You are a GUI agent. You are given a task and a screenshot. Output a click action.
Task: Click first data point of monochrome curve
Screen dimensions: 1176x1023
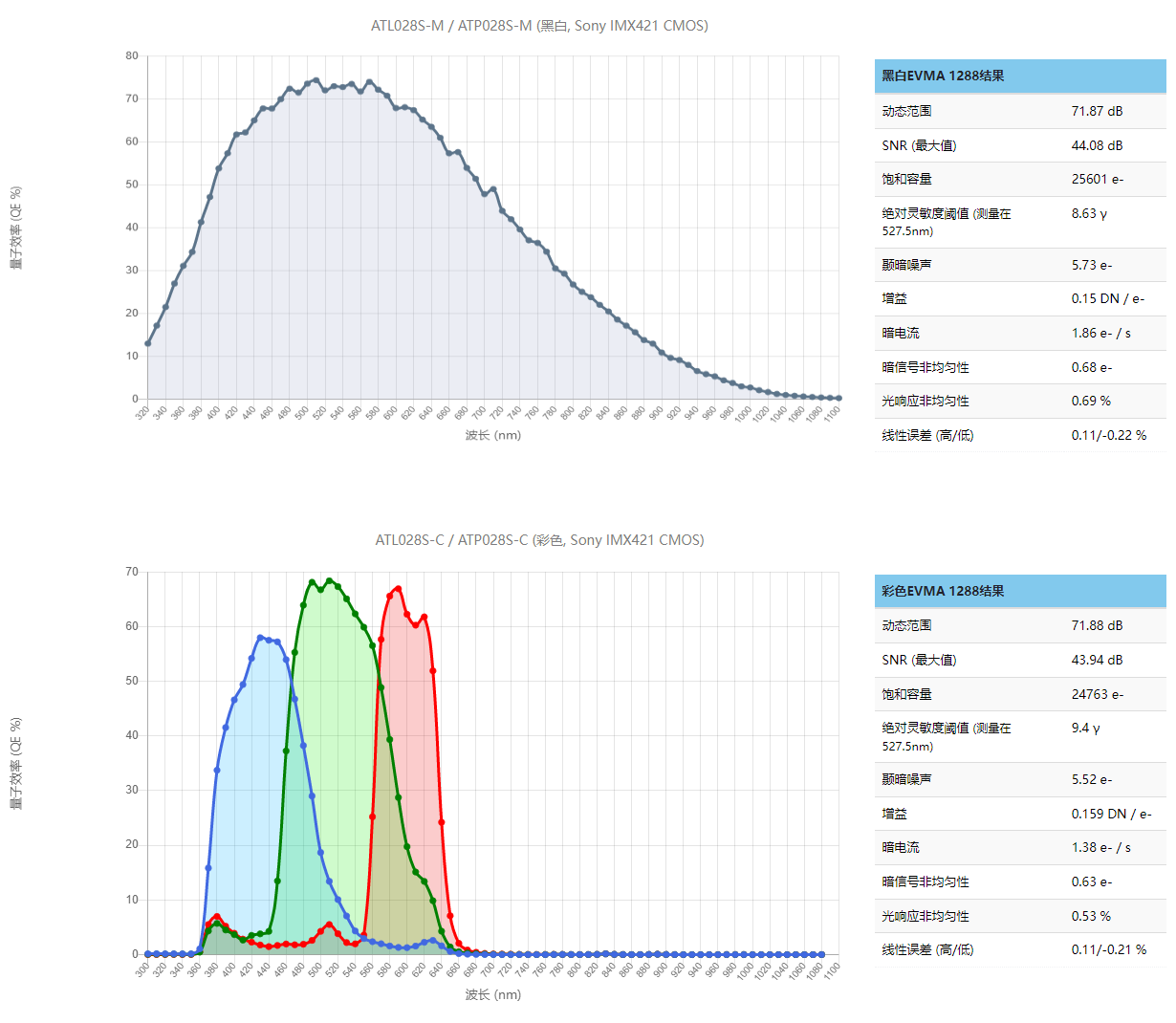tap(147, 343)
